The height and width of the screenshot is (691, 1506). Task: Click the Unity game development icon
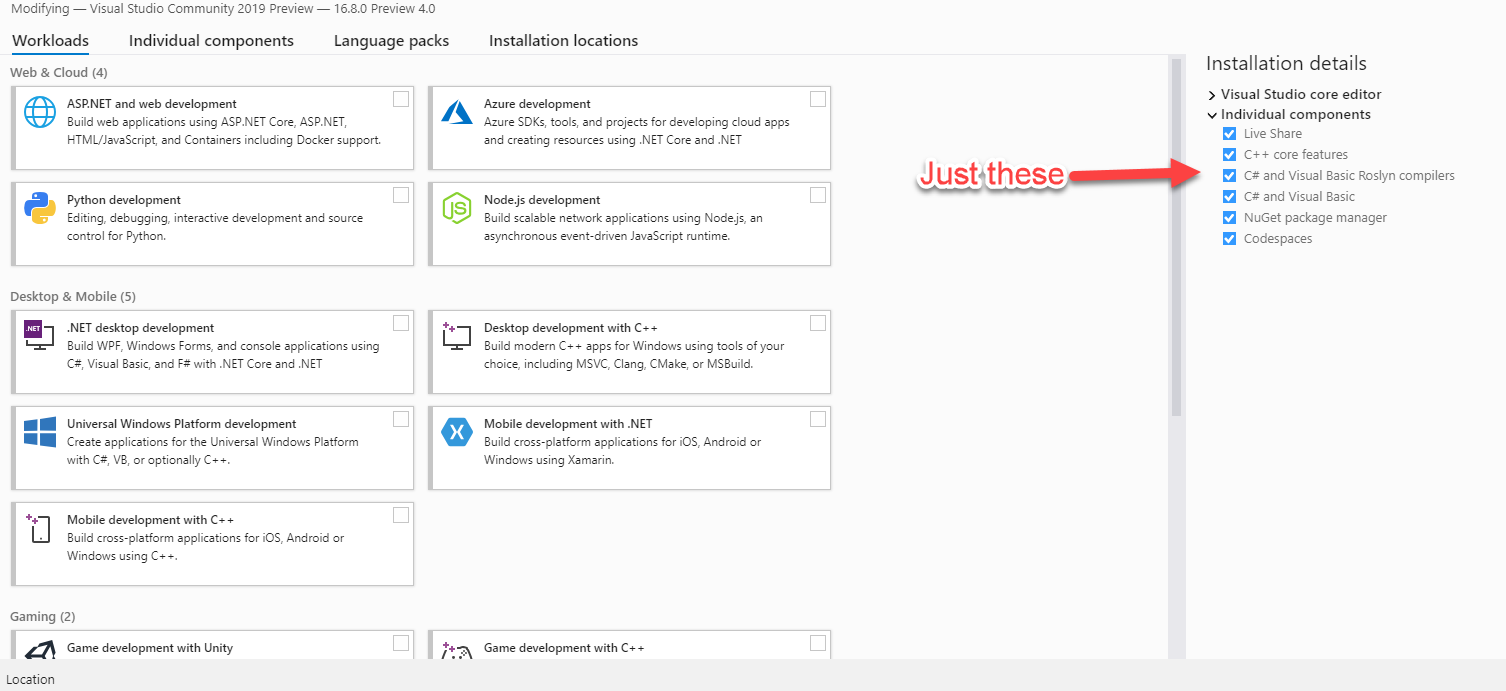pos(40,651)
